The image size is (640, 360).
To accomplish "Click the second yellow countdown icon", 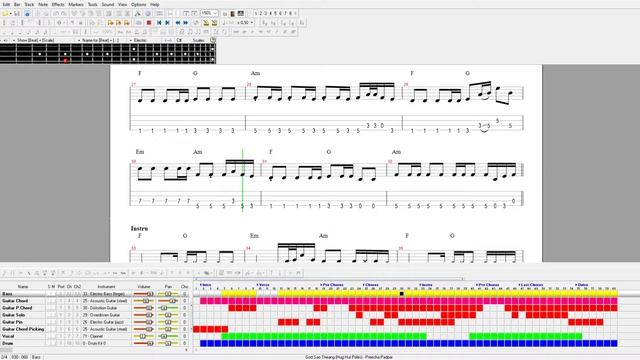I will coord(214,23).
